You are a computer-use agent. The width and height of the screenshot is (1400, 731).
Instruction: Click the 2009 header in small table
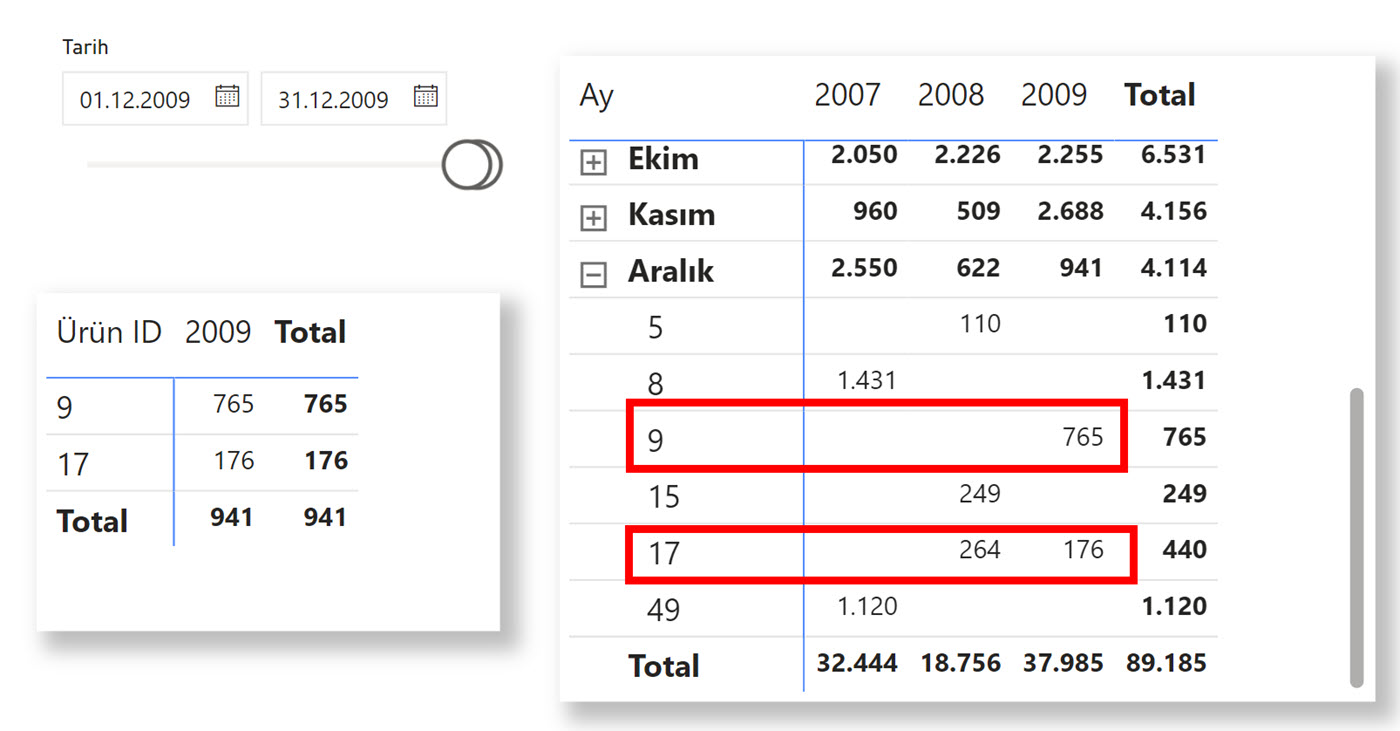click(218, 332)
